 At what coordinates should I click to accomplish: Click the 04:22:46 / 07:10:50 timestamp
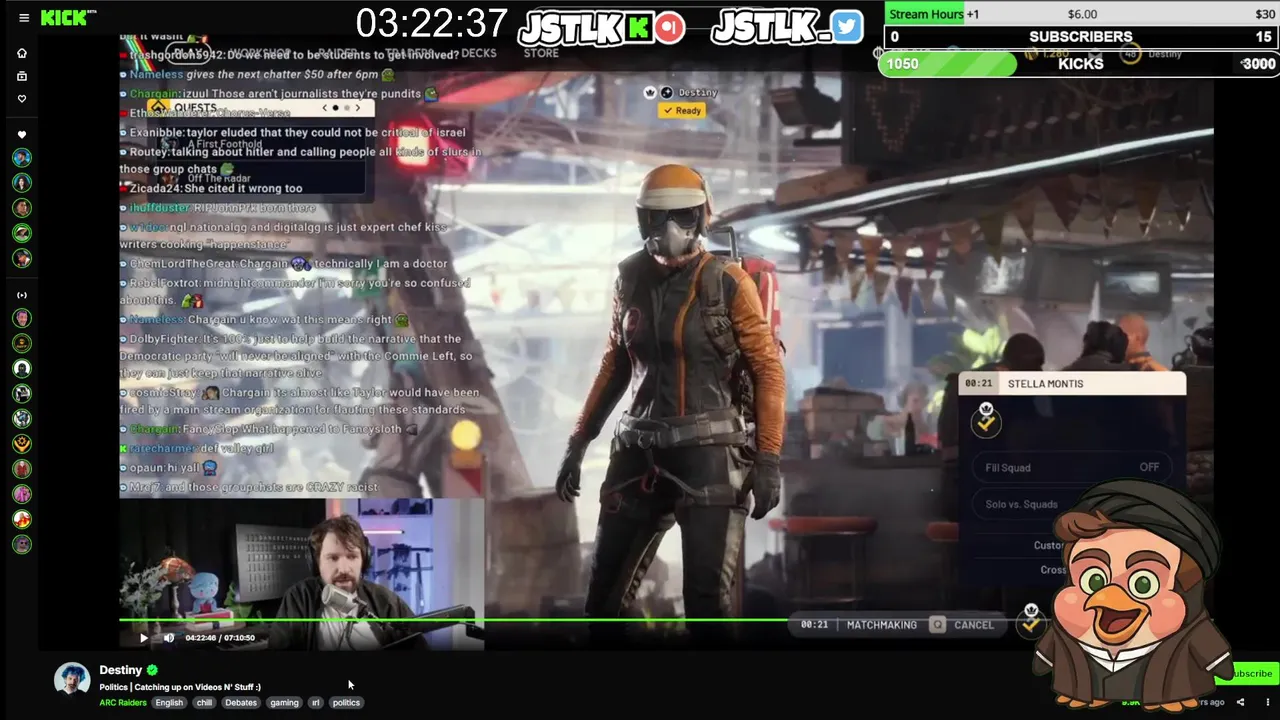pyautogui.click(x=220, y=637)
